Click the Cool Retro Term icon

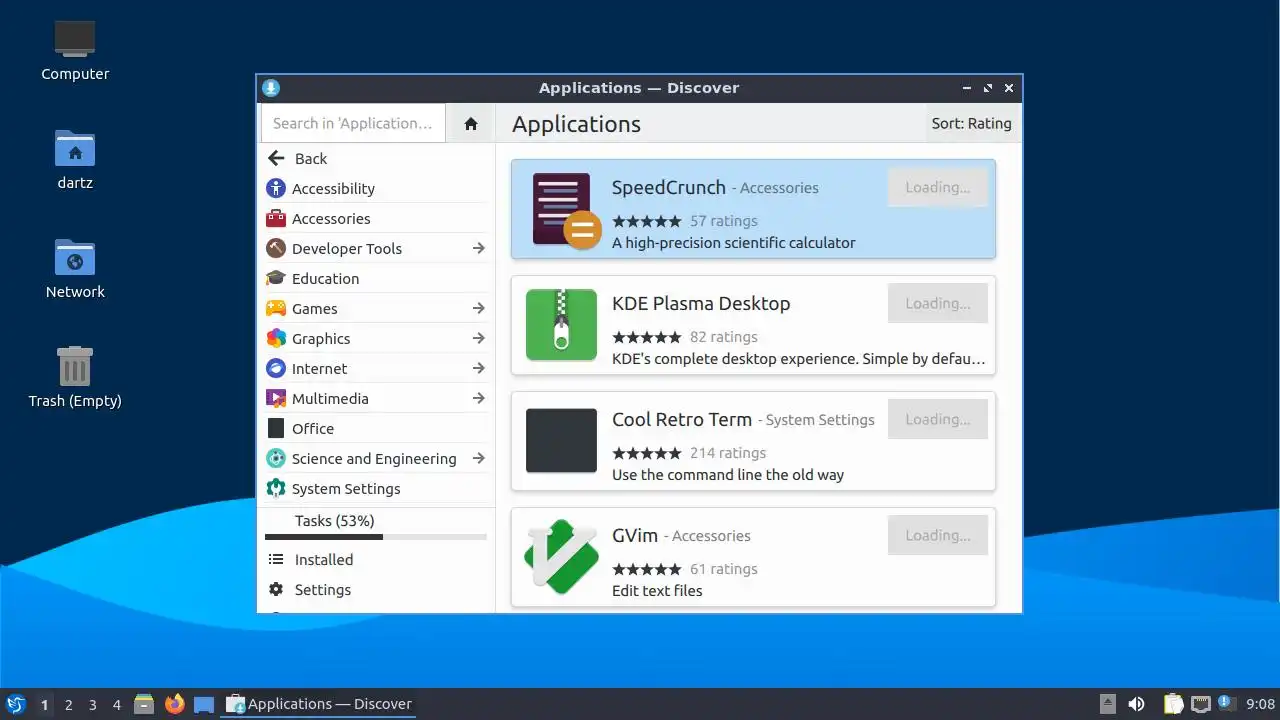(561, 441)
